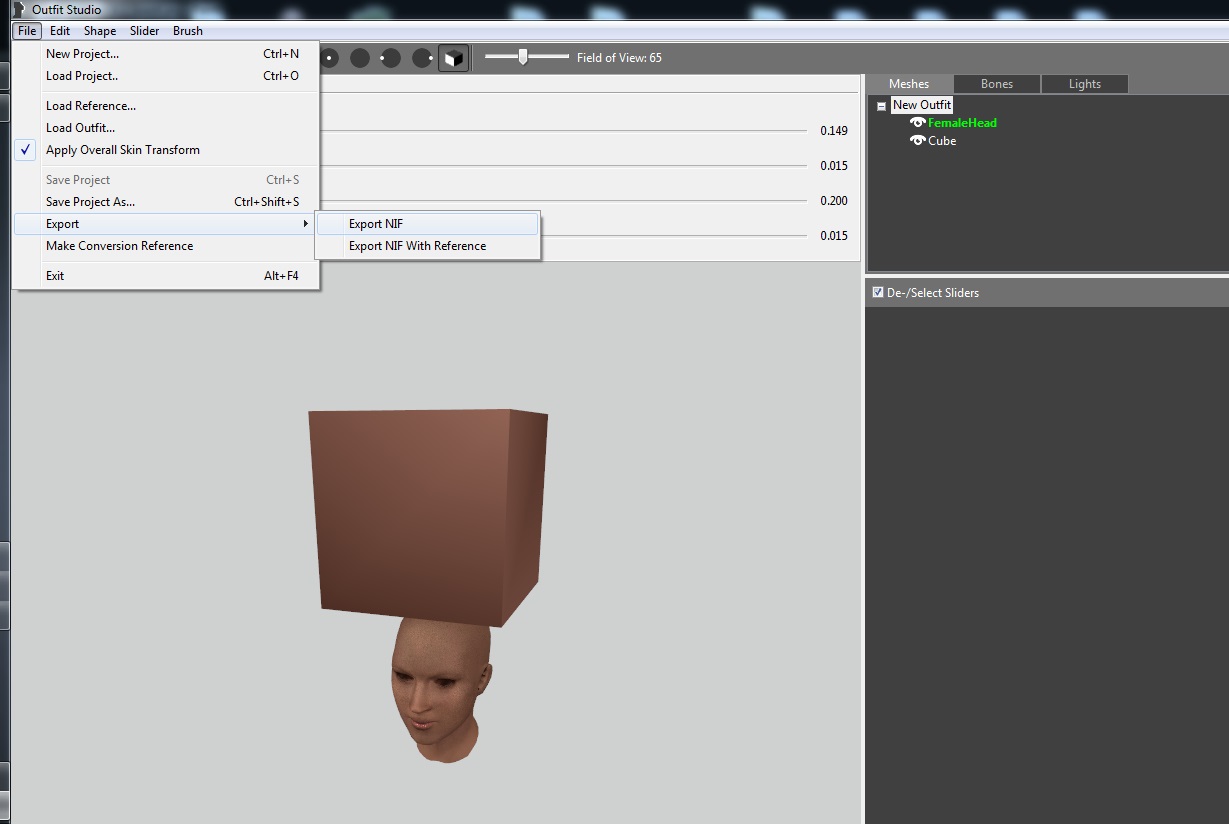The height and width of the screenshot is (824, 1229).
Task: Open the Export submenu entry
Action: [x=166, y=224]
